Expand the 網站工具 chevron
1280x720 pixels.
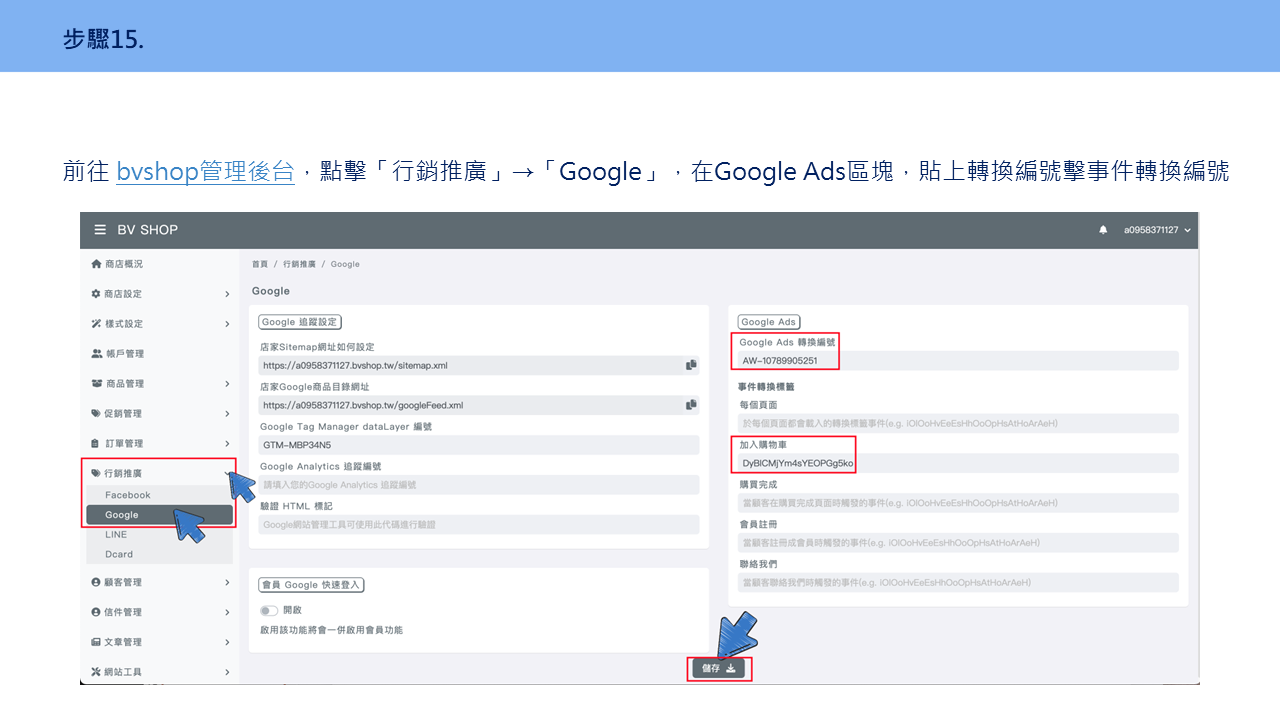[x=227, y=672]
